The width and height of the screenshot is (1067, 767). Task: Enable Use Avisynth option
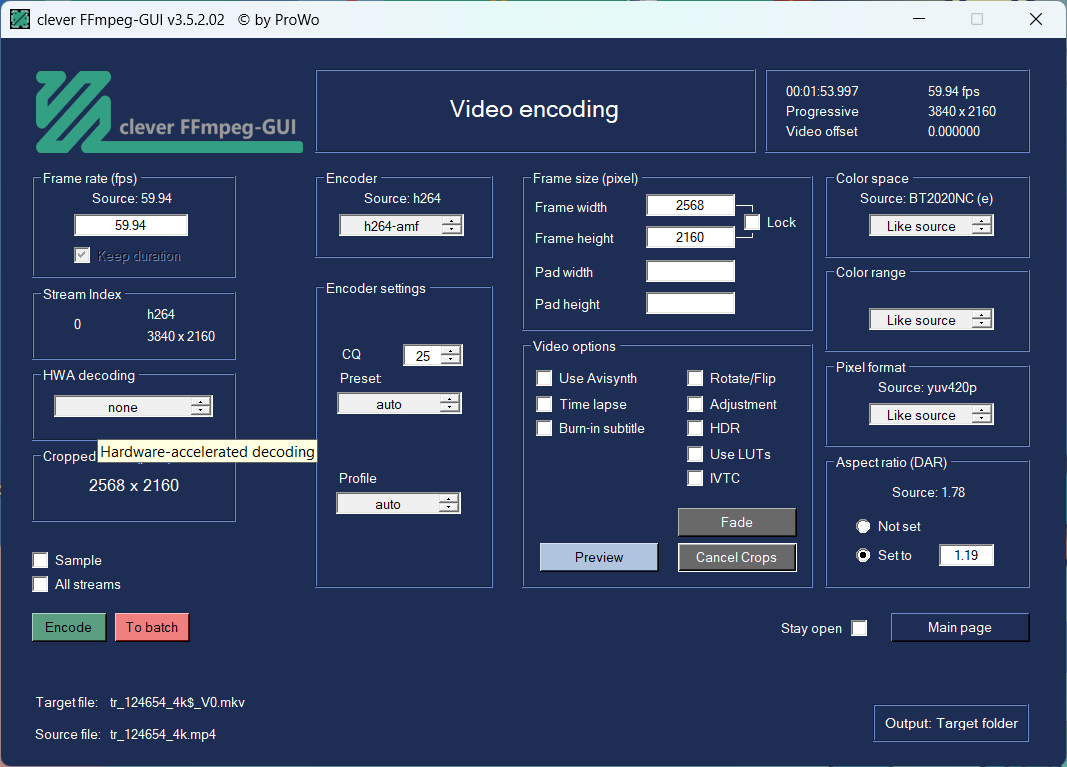544,378
